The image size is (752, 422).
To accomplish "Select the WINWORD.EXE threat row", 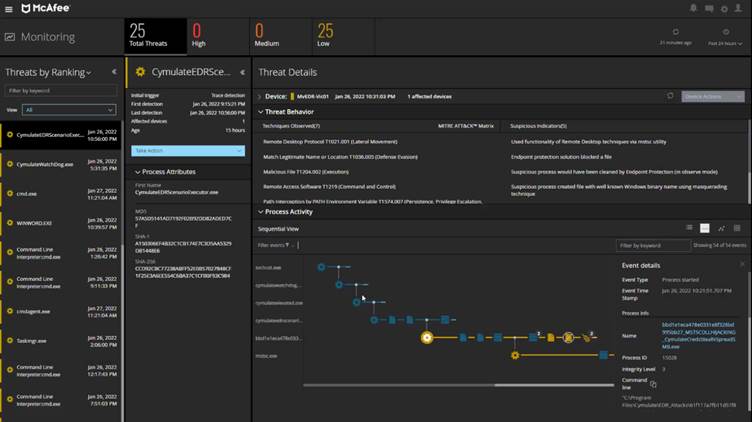I will pos(61,223).
